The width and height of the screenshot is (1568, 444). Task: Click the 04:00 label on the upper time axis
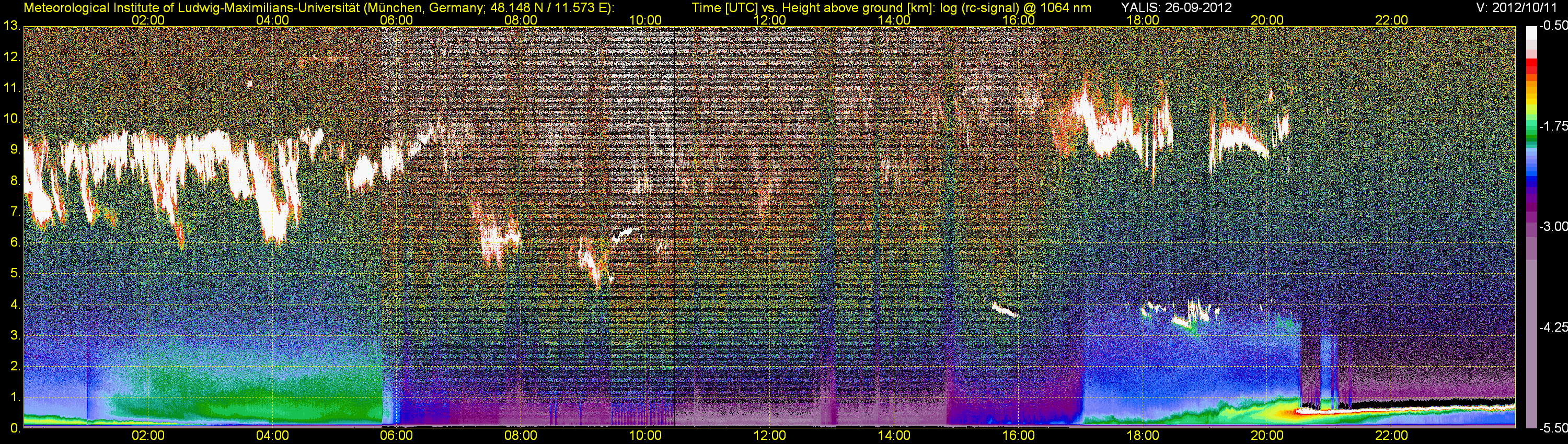272,20
